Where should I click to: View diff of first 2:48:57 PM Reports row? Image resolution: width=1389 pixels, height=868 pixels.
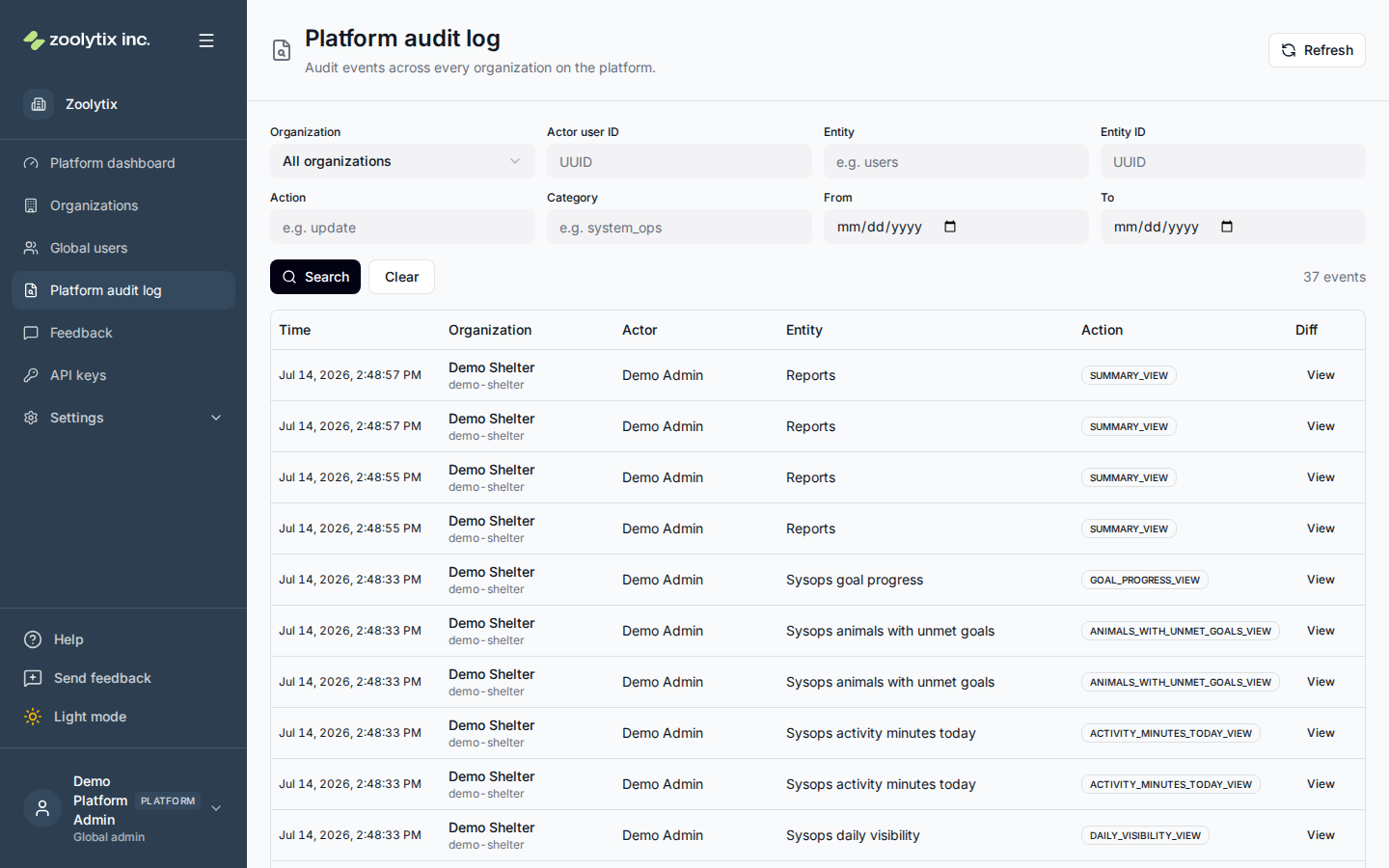coord(1321,375)
